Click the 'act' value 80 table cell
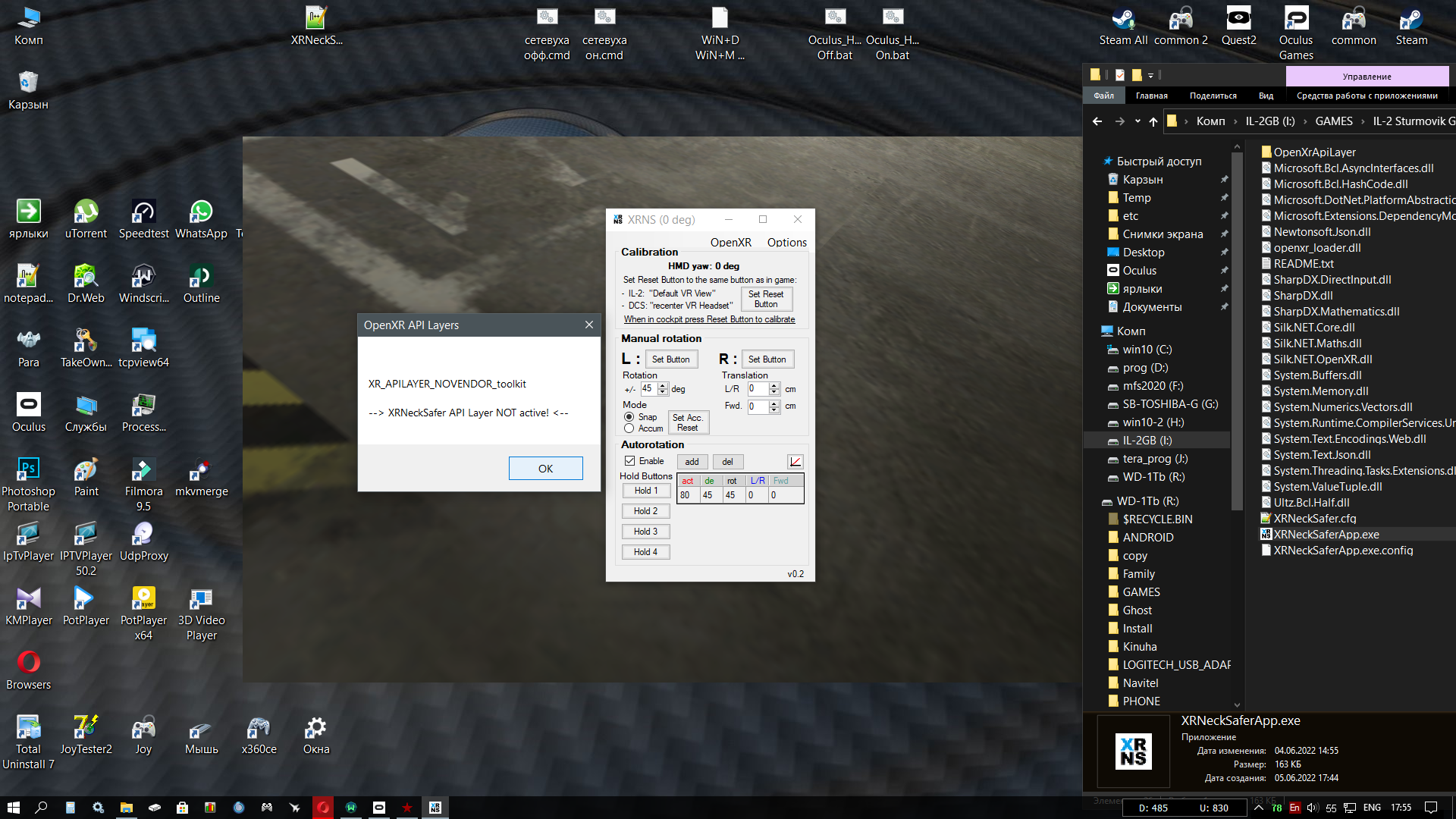The width and height of the screenshot is (1456, 819). click(x=687, y=495)
